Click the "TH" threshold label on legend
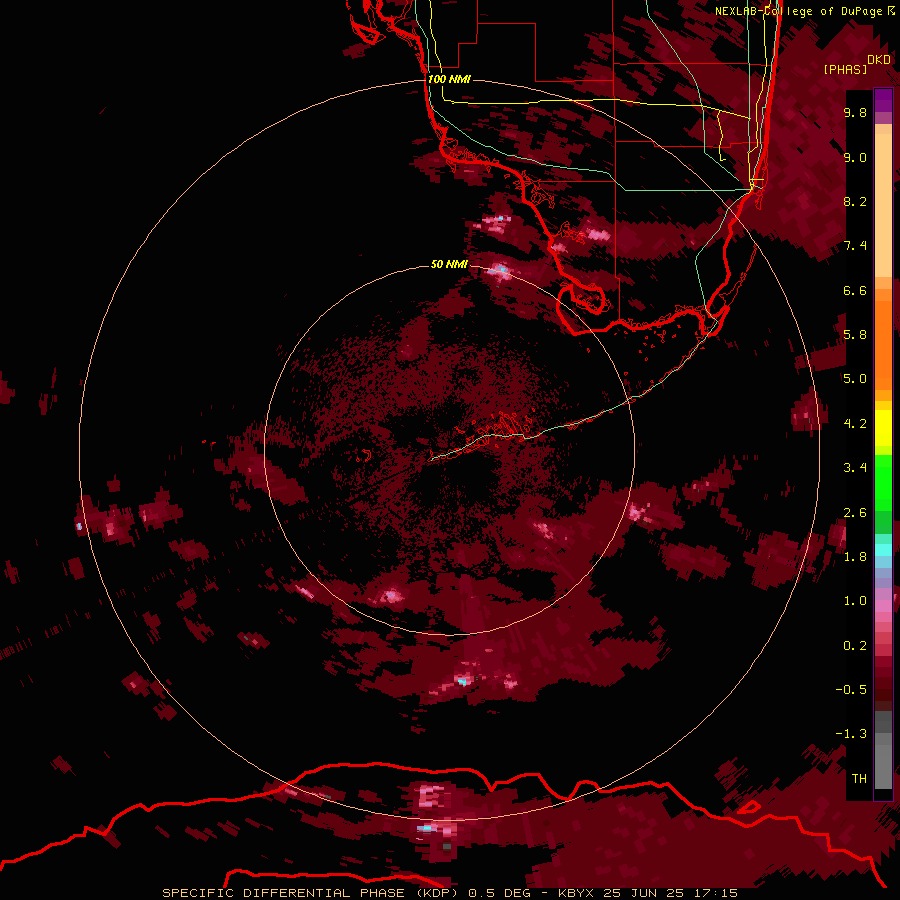The height and width of the screenshot is (900, 900). tap(859, 779)
